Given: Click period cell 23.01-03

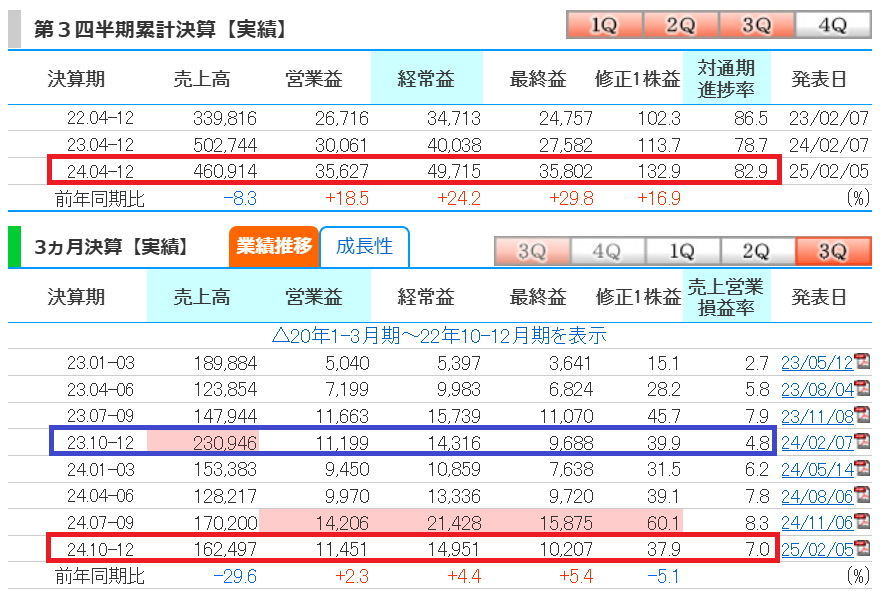Looking at the screenshot, I should [100, 363].
